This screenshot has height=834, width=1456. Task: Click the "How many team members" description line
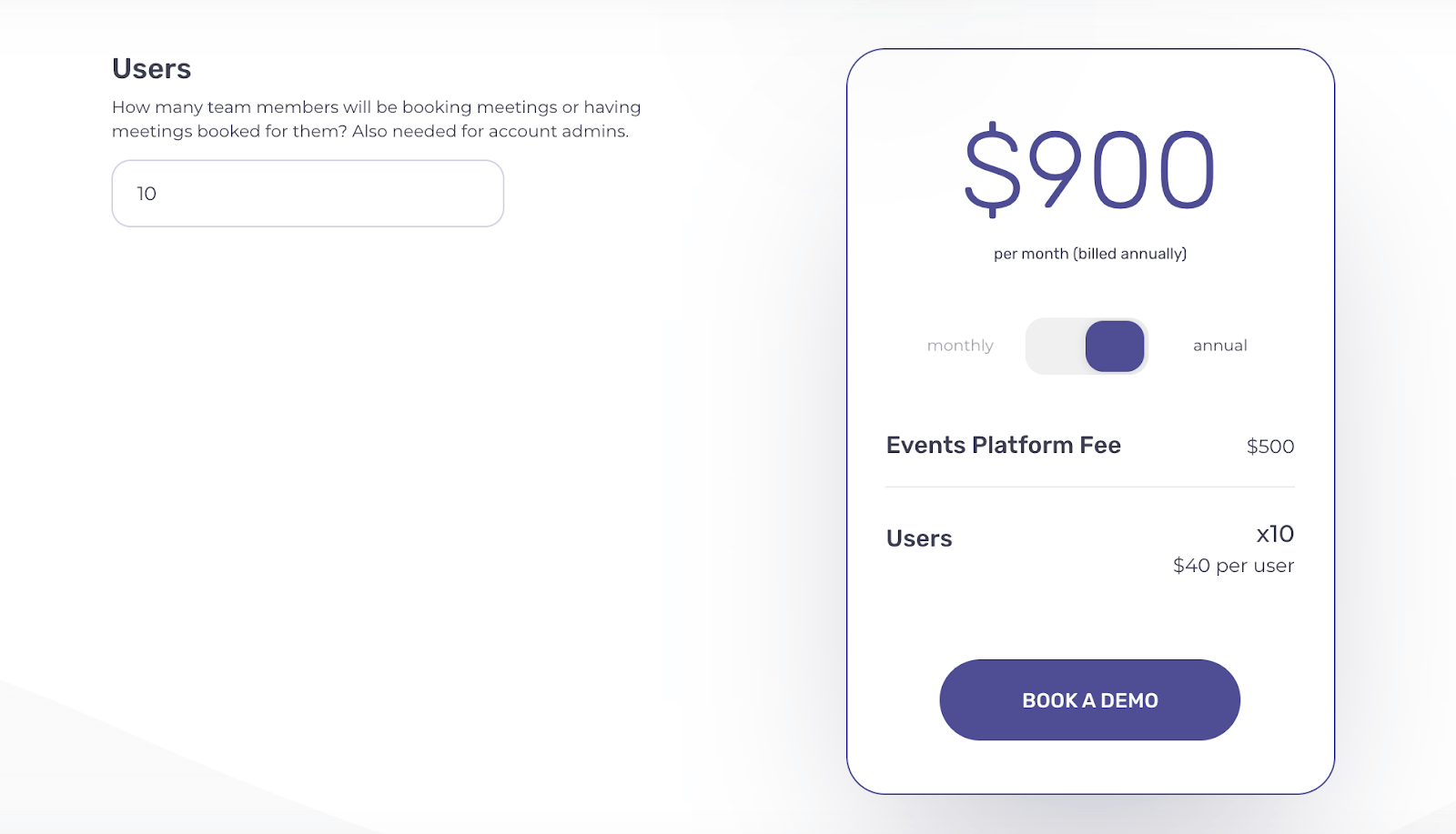pyautogui.click(x=376, y=107)
